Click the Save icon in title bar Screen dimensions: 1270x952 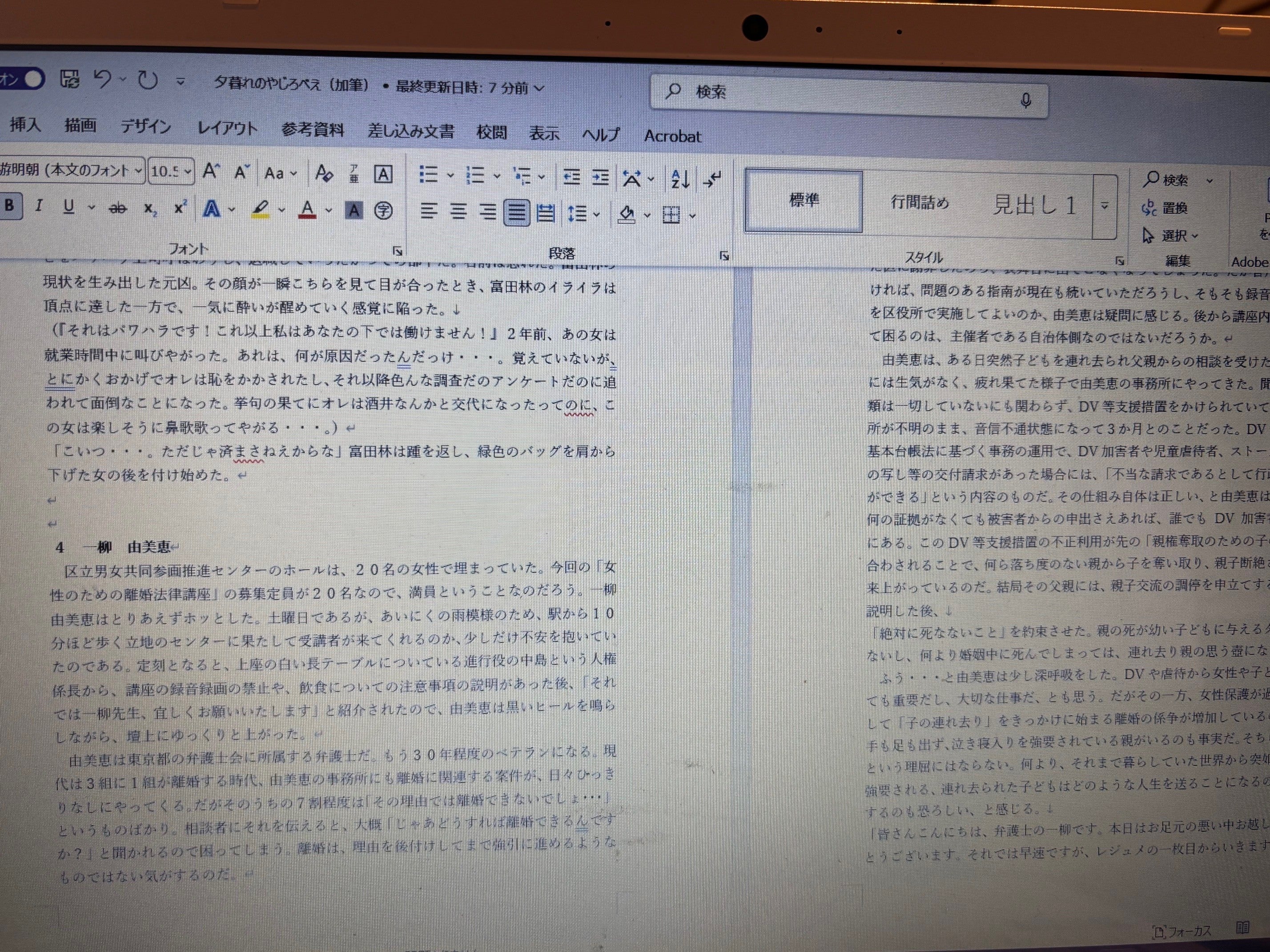tap(70, 79)
